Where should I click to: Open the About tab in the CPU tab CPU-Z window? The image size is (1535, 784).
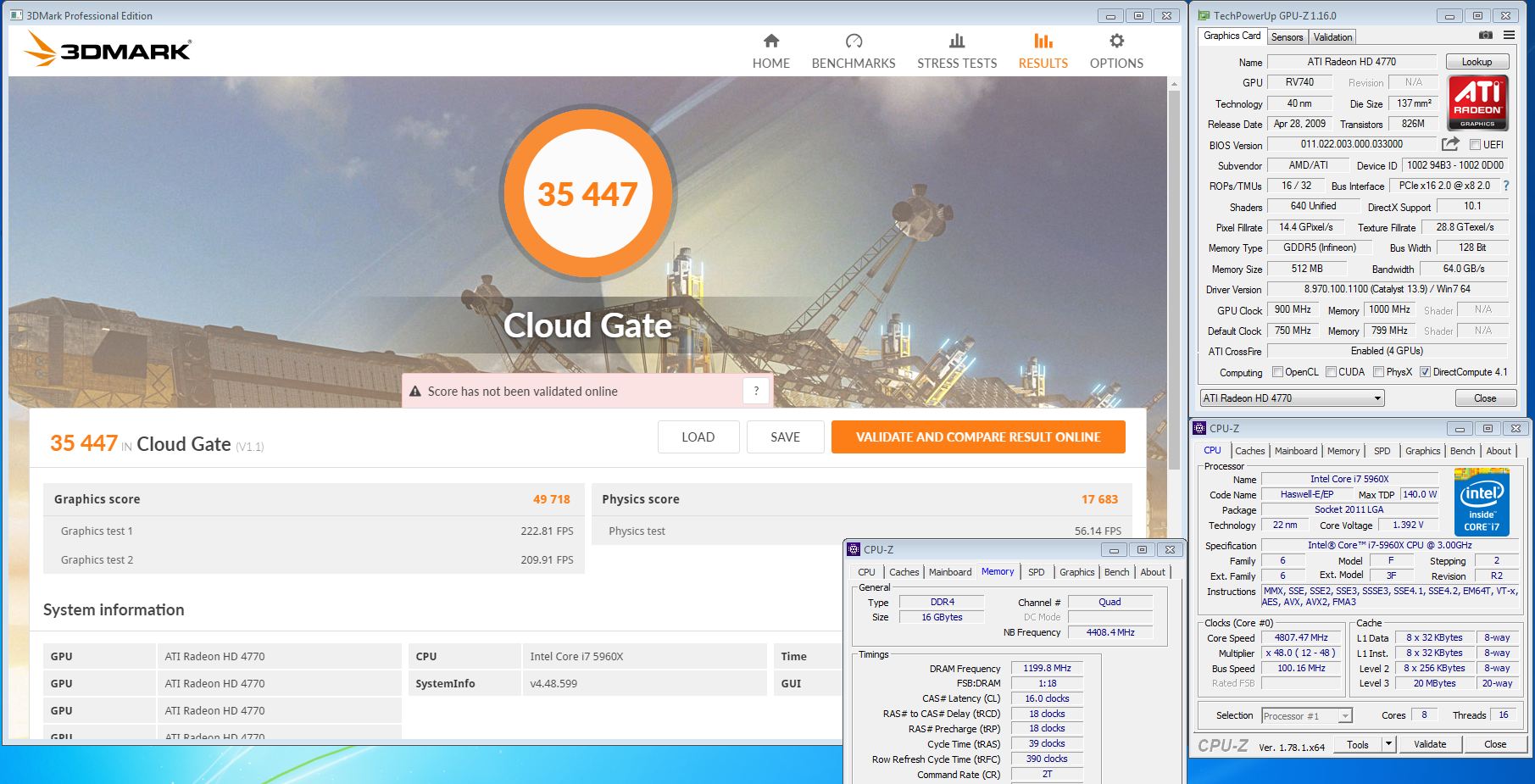1498,451
